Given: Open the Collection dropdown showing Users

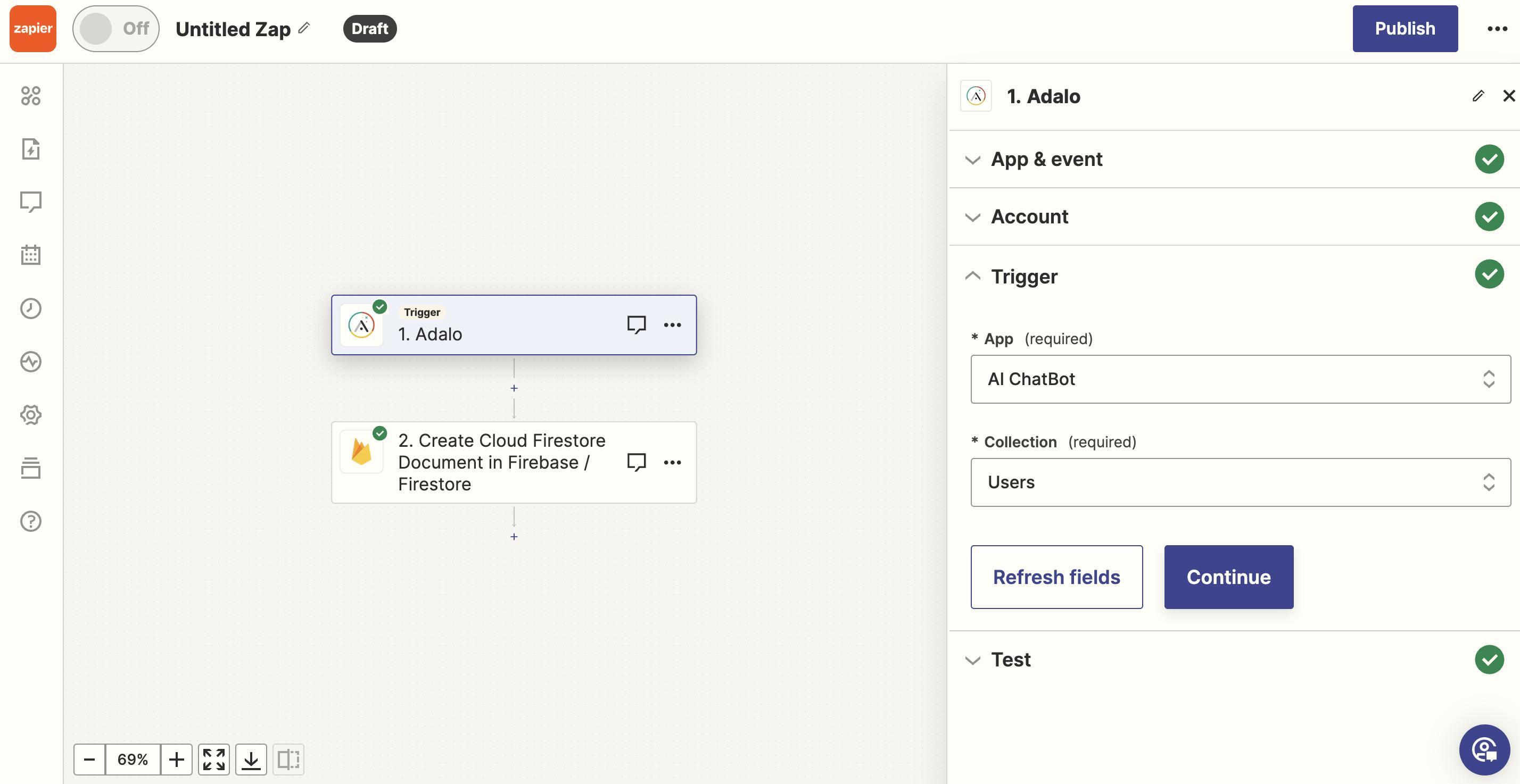Looking at the screenshot, I should [x=1240, y=482].
